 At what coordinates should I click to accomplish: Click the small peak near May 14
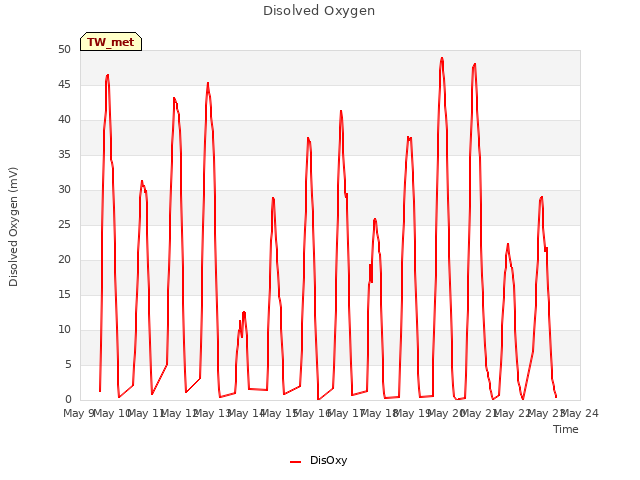[x=244, y=313]
